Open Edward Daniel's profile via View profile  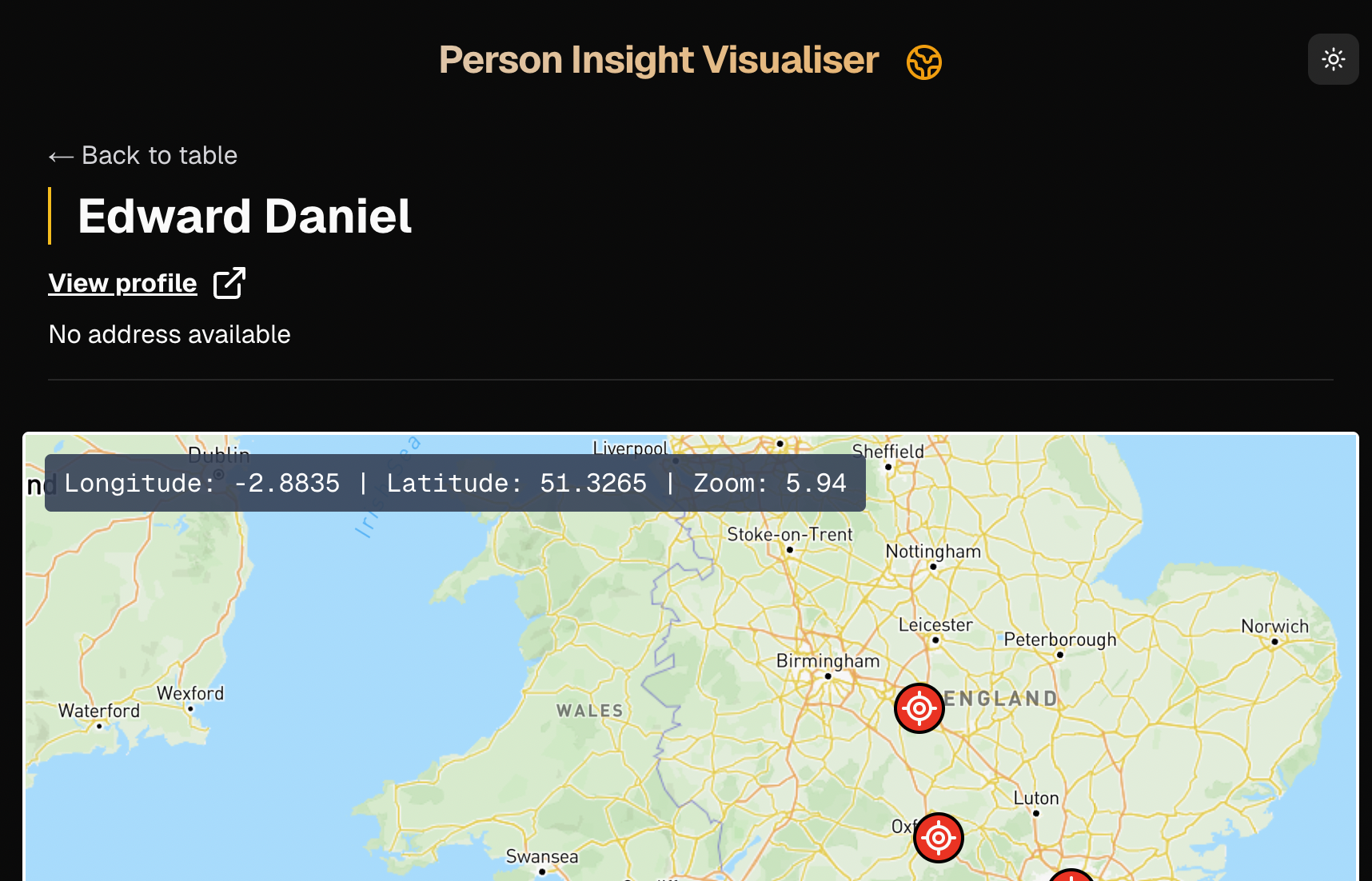[x=122, y=283]
